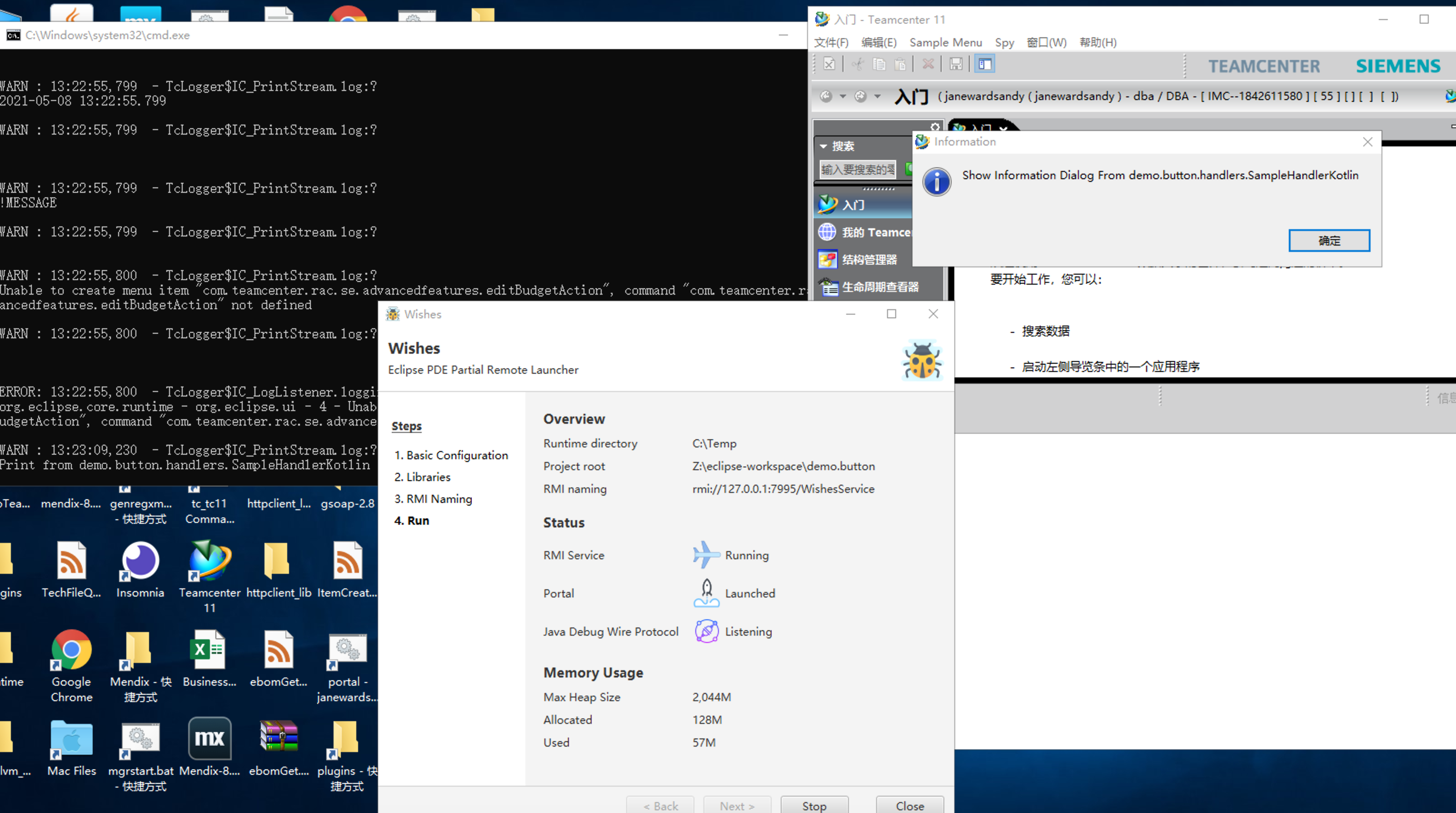Open the ItemCreat... desktop icon
The width and height of the screenshot is (1456, 813).
click(x=347, y=570)
